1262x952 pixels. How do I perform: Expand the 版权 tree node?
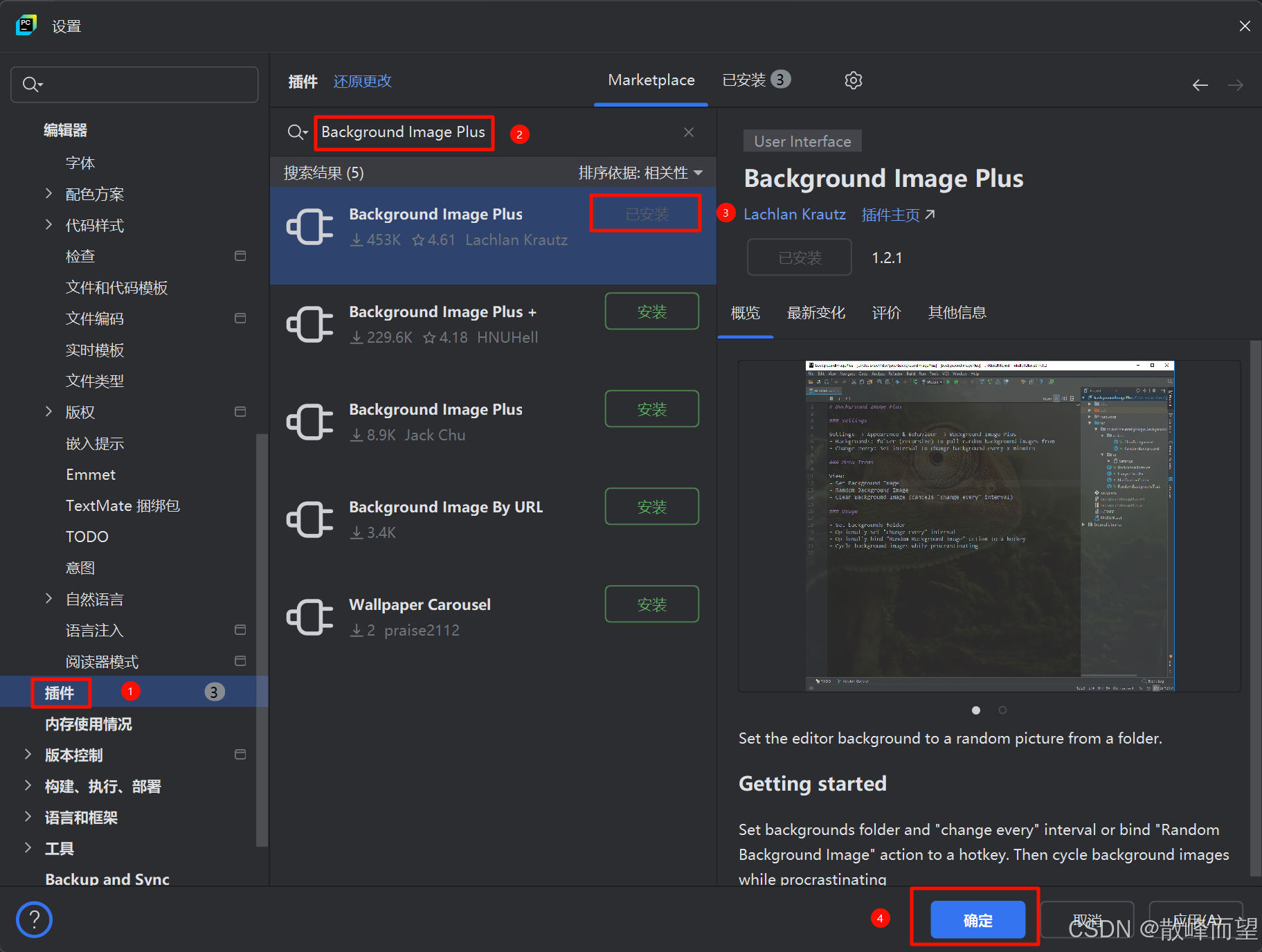48,411
